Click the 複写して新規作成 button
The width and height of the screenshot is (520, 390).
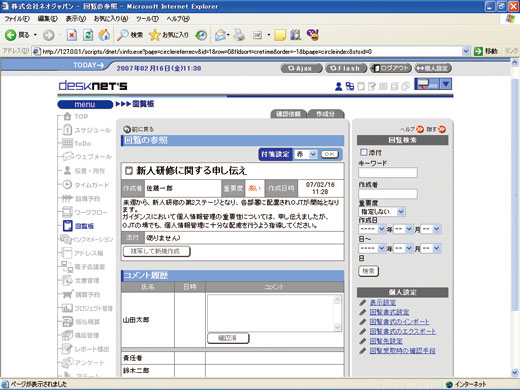(156, 251)
